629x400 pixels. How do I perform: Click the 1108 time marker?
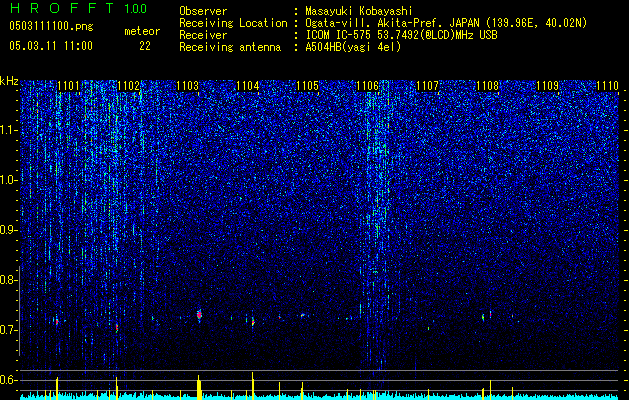click(x=487, y=86)
